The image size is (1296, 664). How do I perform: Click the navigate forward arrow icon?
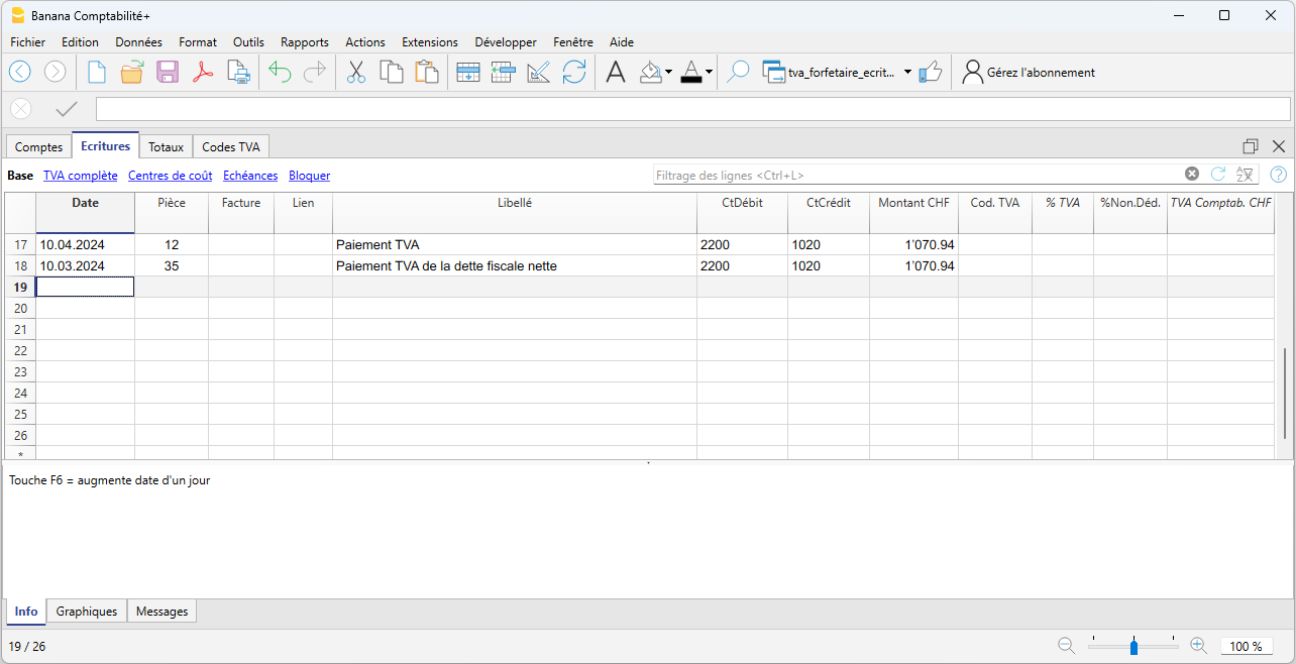[x=55, y=72]
